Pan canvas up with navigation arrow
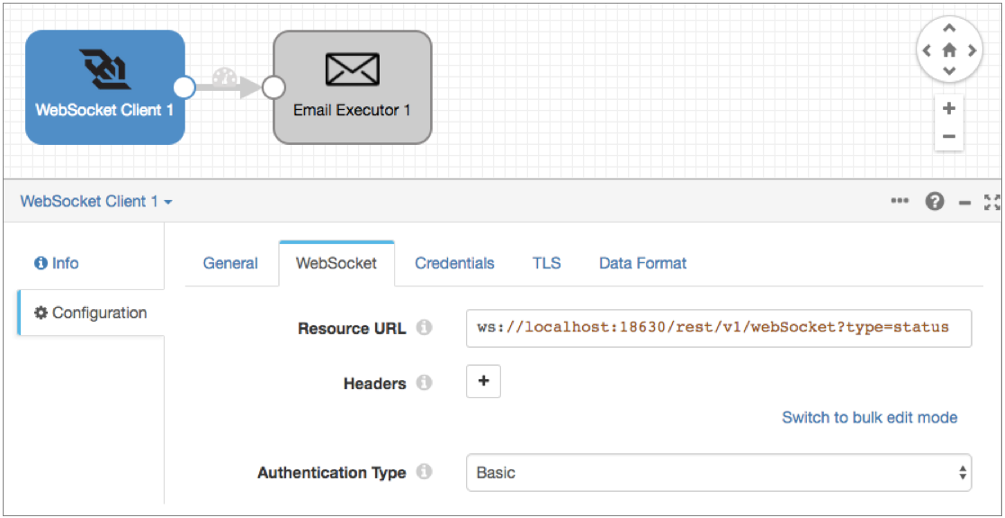 pyautogui.click(x=949, y=28)
